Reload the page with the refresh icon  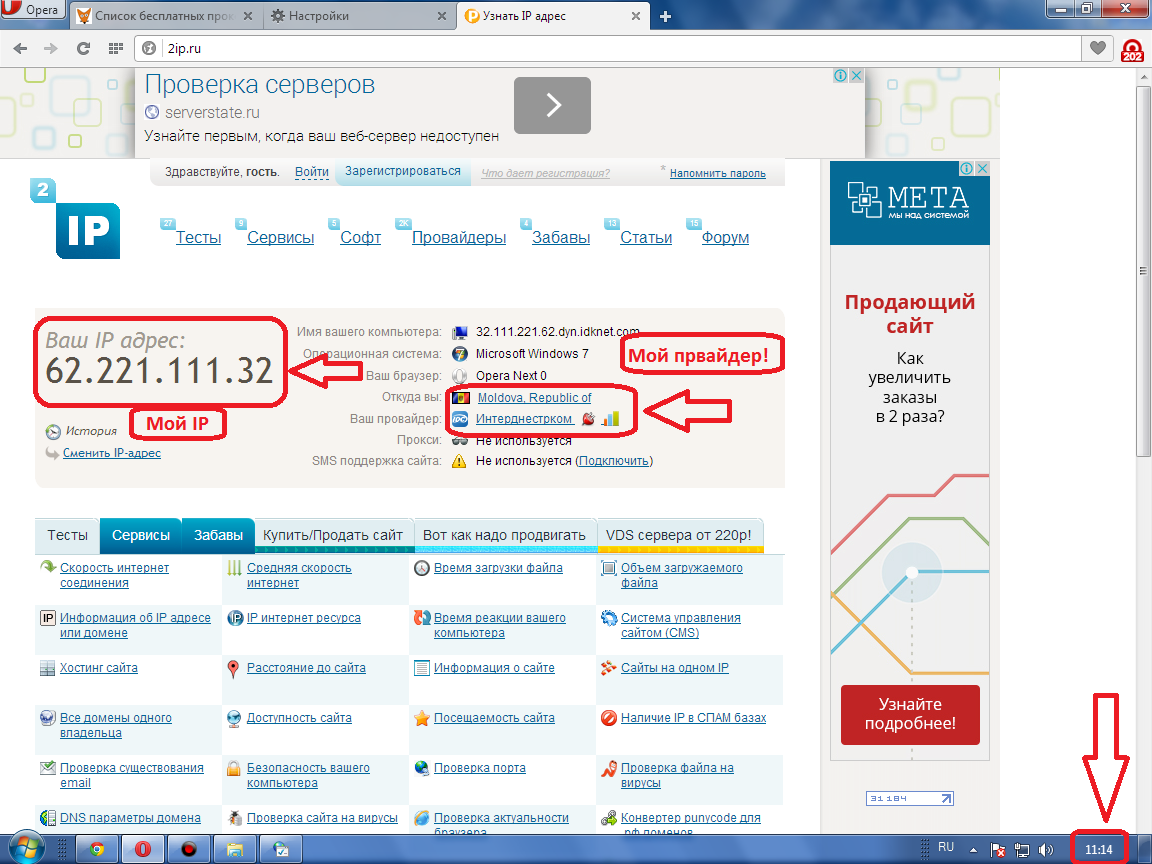83,48
